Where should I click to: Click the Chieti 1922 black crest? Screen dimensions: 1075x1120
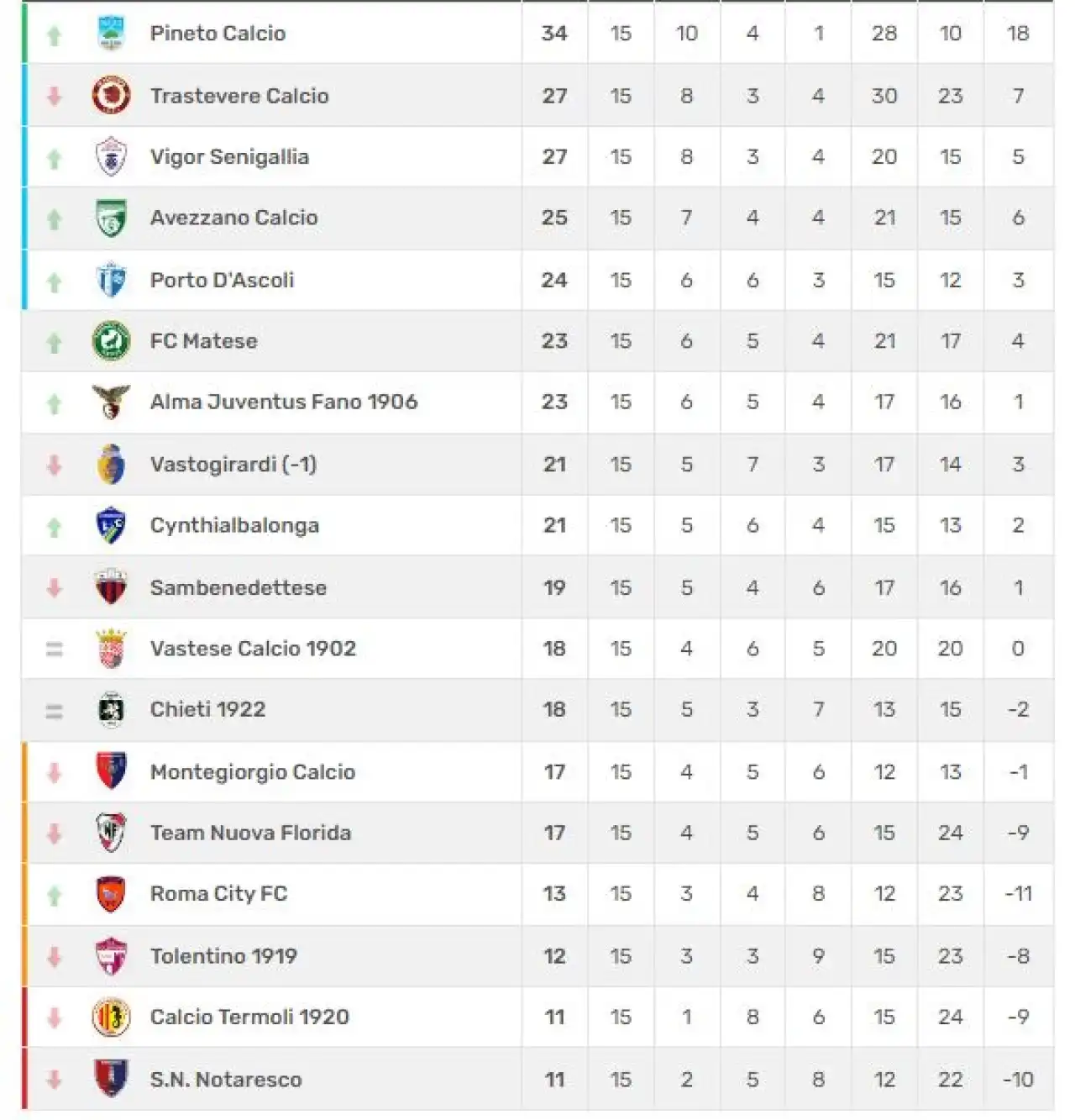point(111,710)
